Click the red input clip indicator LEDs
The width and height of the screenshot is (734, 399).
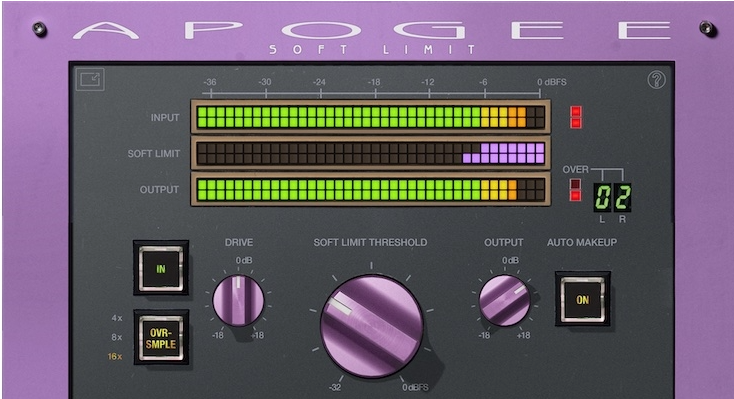[x=575, y=117]
